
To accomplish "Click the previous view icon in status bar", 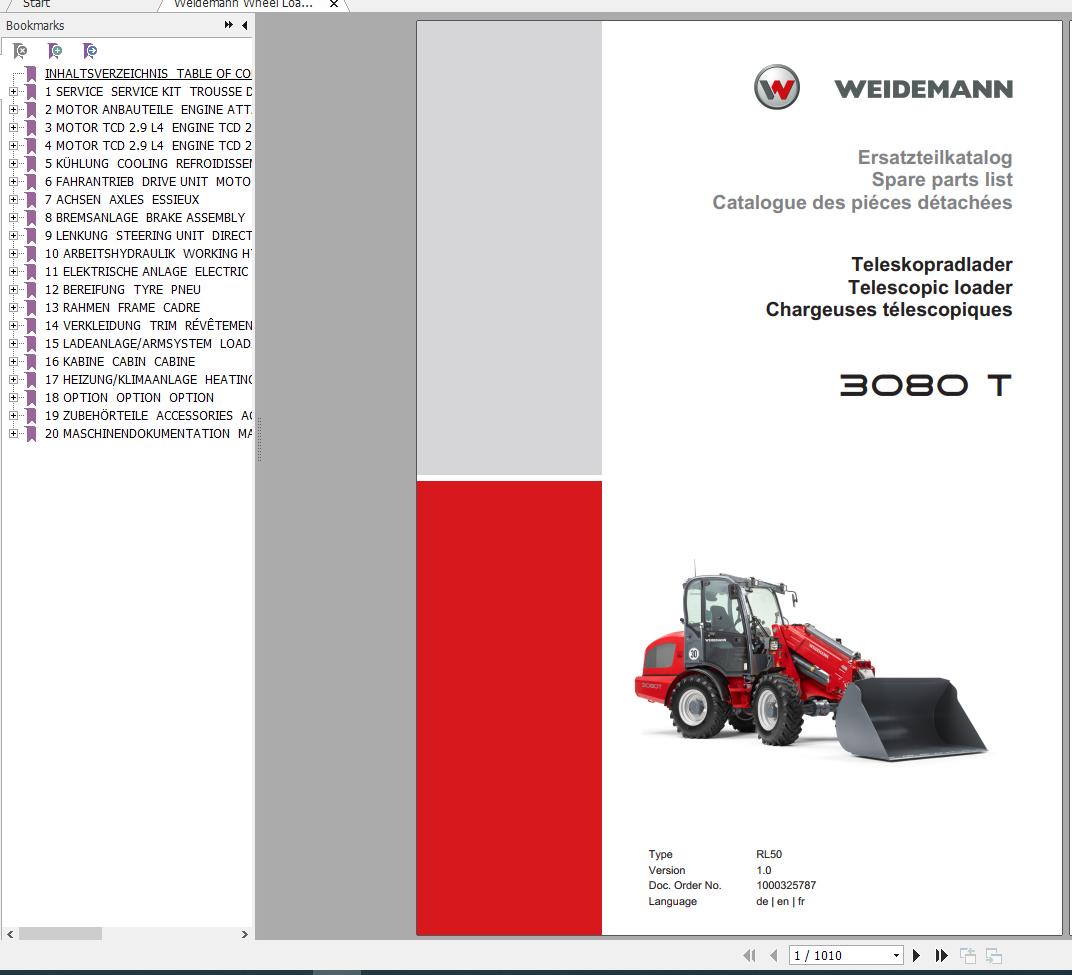I will 967,955.
